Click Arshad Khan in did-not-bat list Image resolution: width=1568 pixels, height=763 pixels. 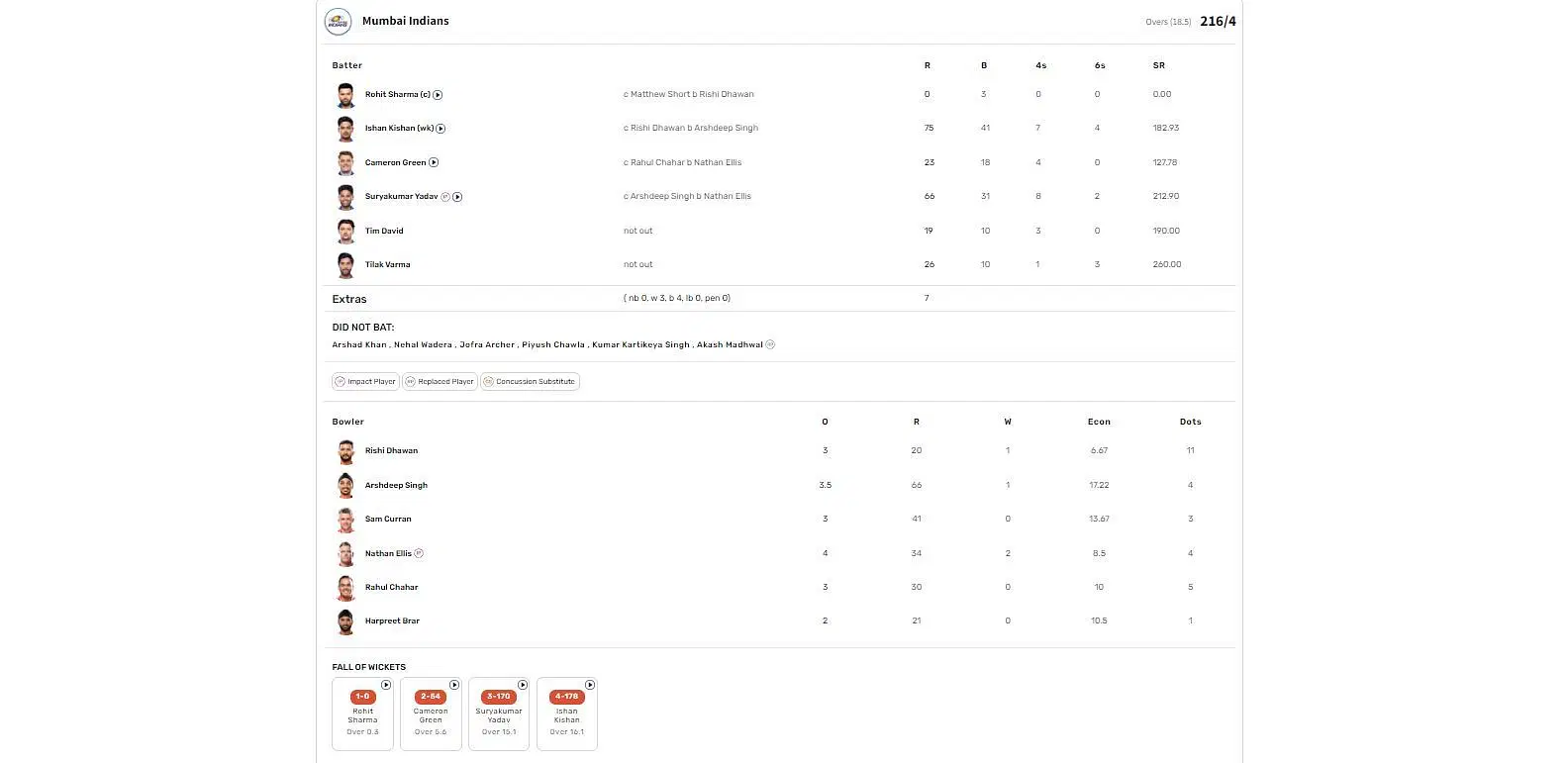359,344
